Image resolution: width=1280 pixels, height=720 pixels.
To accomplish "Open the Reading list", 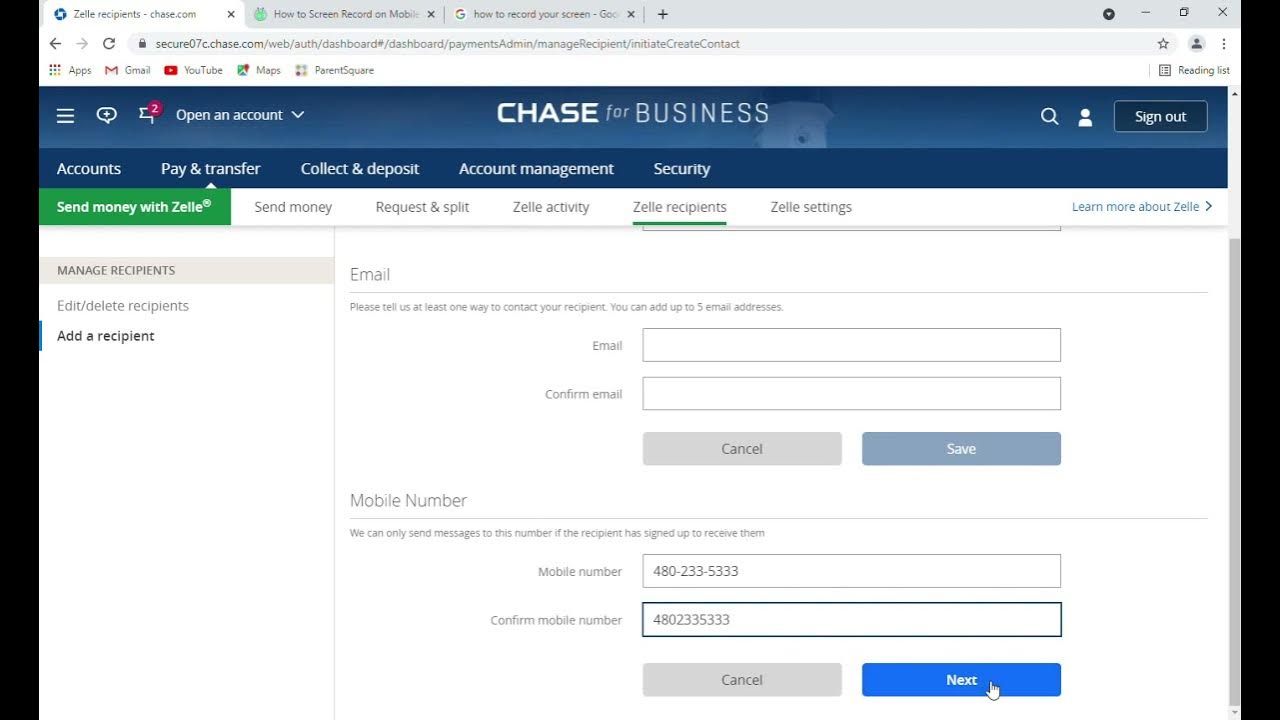I will (1194, 70).
